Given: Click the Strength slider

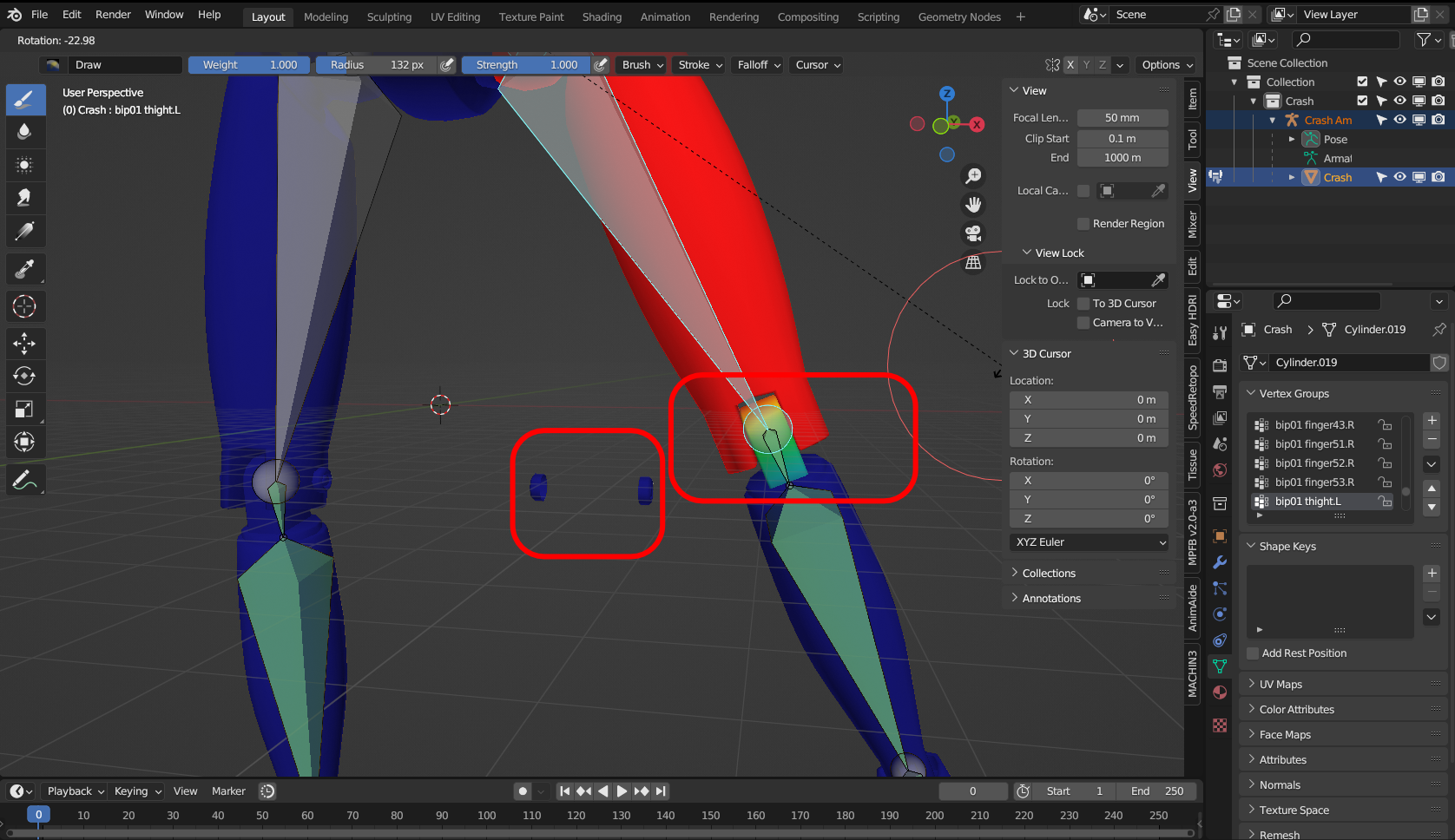Looking at the screenshot, I should coord(526,65).
